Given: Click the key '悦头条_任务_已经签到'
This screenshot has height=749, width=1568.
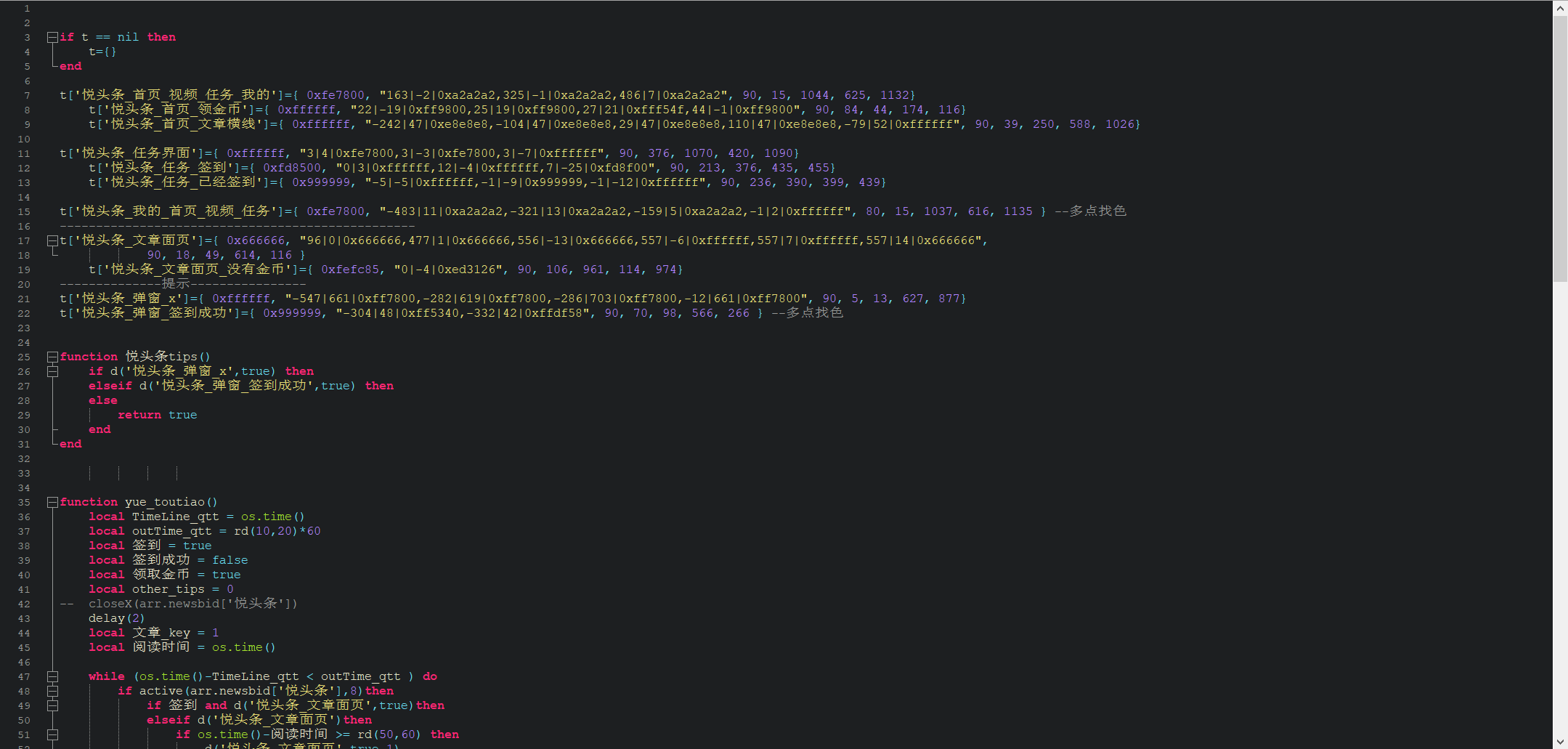Looking at the screenshot, I should pyautogui.click(x=183, y=182).
